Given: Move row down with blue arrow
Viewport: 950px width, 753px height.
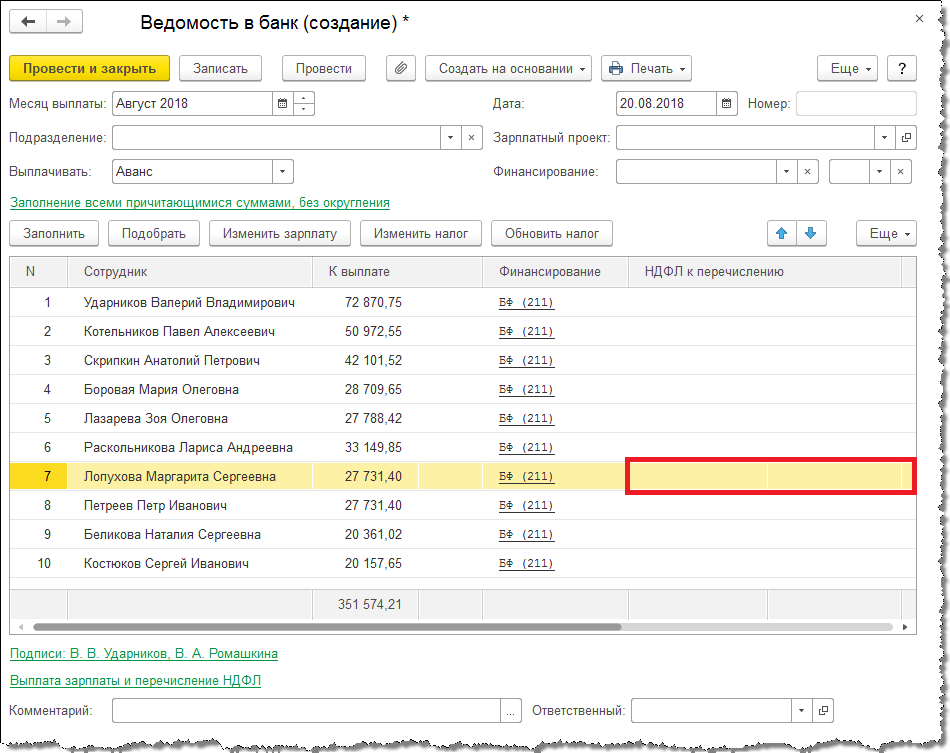Looking at the screenshot, I should click(811, 233).
